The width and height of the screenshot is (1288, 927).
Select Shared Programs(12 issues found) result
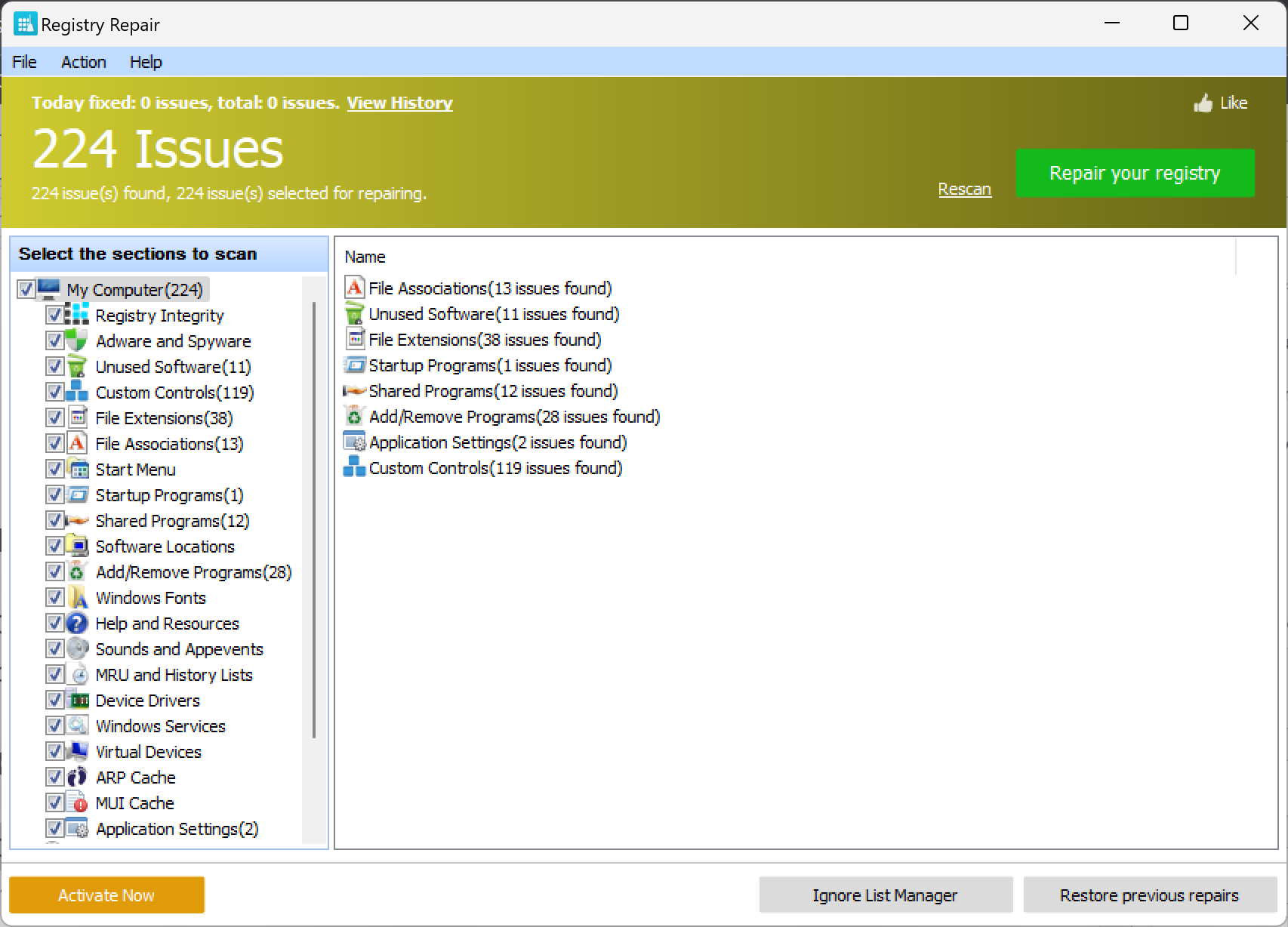493,391
